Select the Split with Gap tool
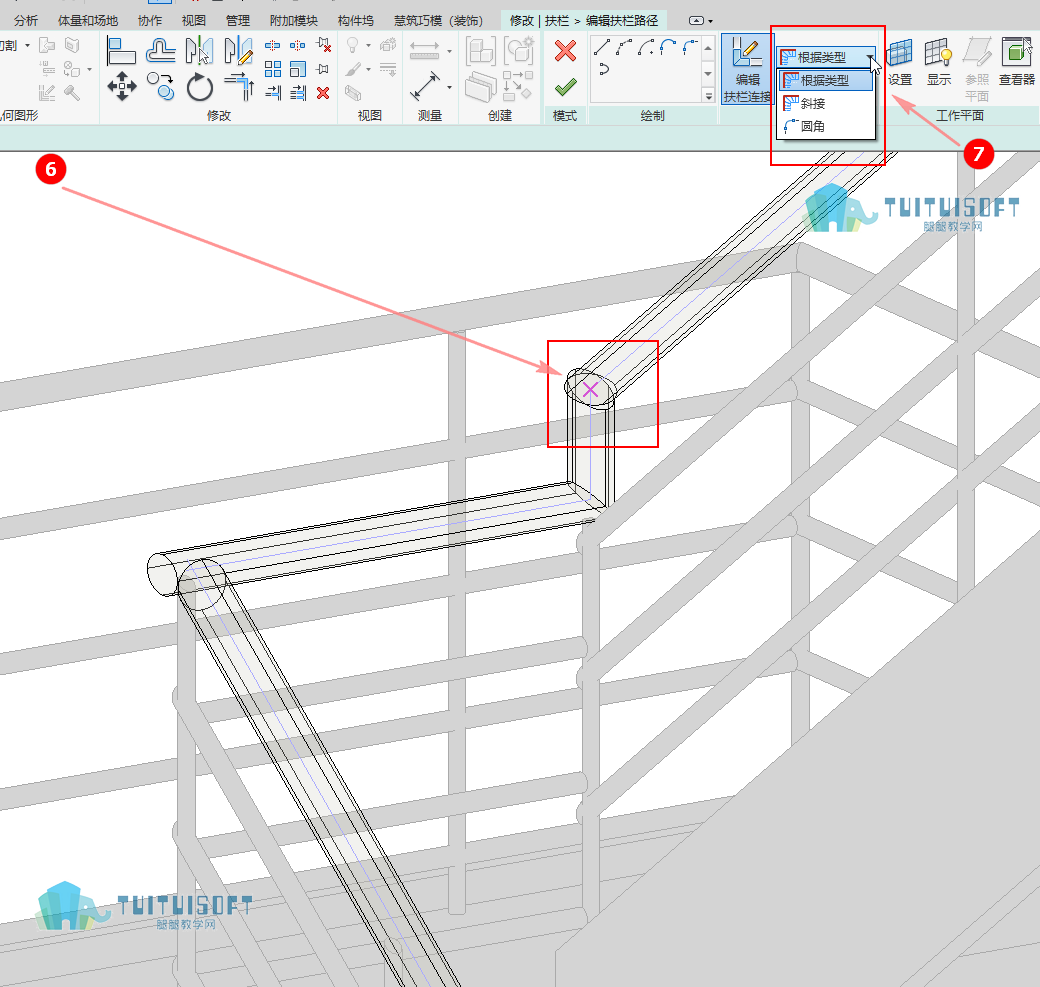 pyautogui.click(x=298, y=45)
